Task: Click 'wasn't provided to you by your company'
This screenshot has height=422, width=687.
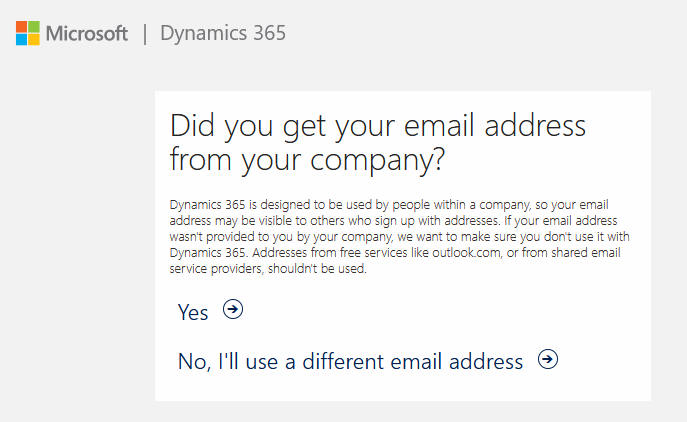Action: tap(281, 237)
